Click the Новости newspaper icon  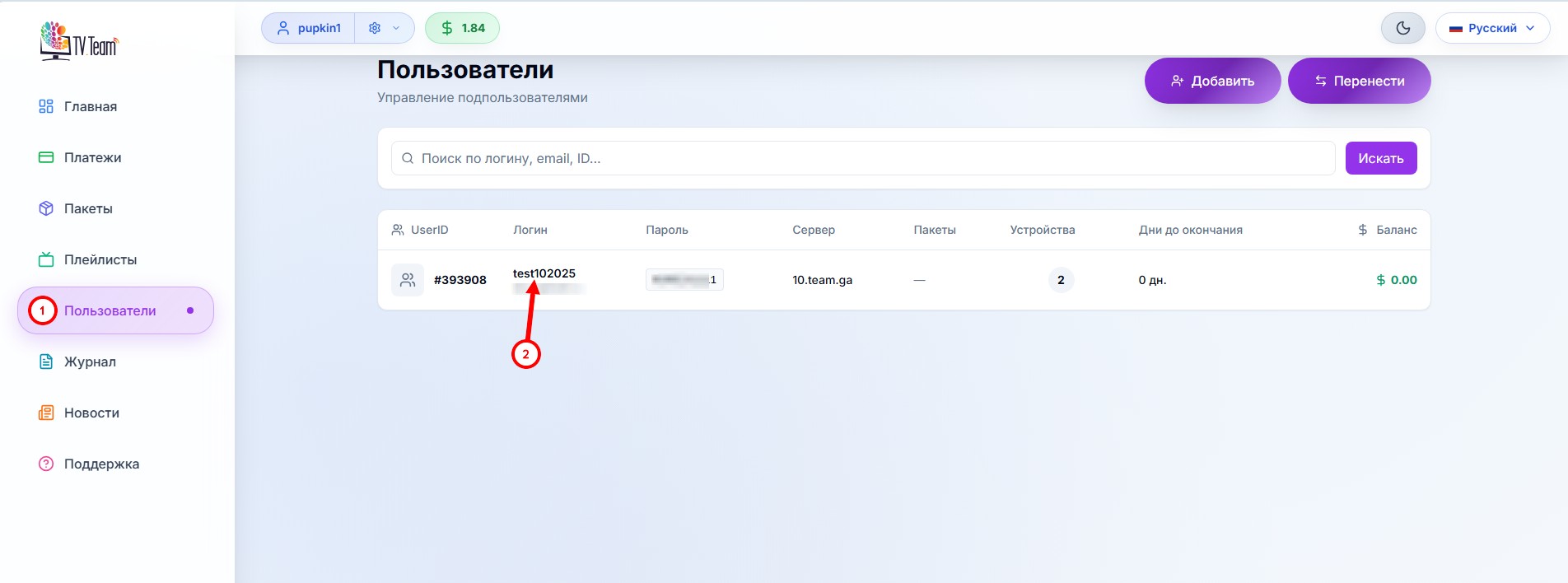point(46,413)
